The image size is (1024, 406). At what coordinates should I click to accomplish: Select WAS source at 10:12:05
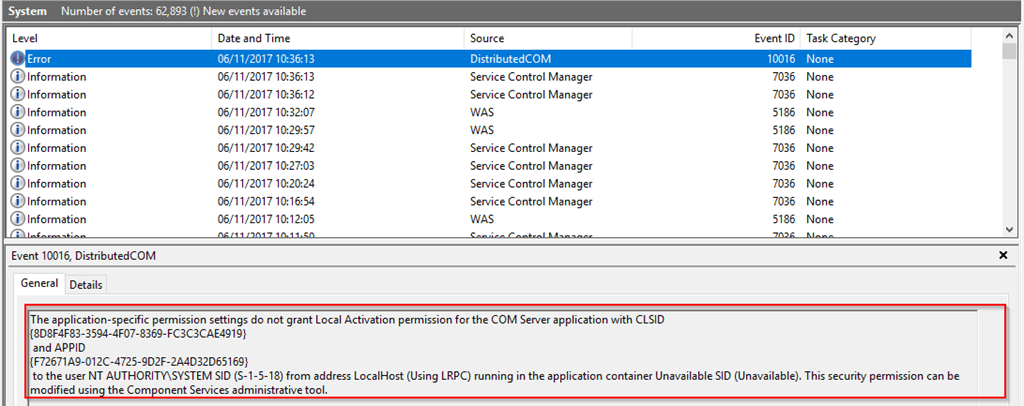click(482, 219)
